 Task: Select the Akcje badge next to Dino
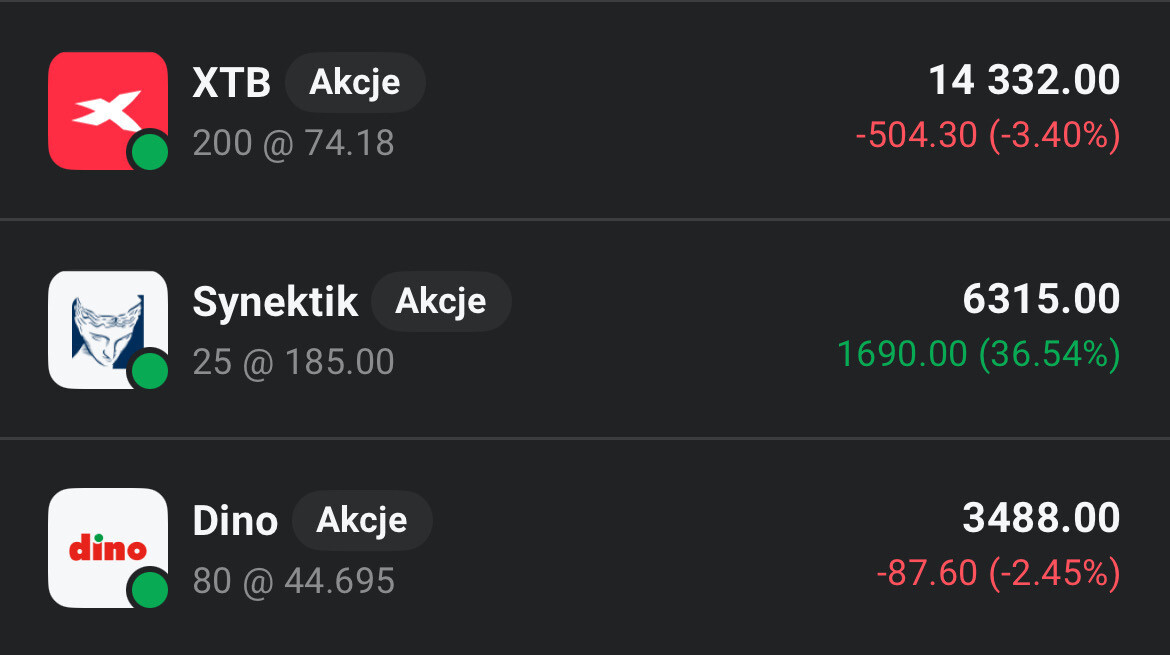coord(362,520)
